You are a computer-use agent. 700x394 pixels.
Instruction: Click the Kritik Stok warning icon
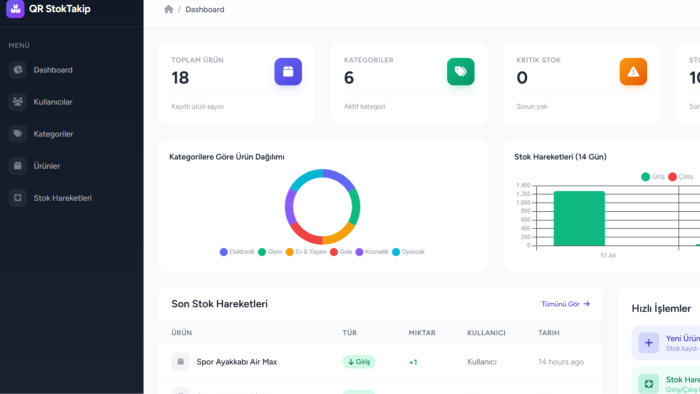coord(633,71)
